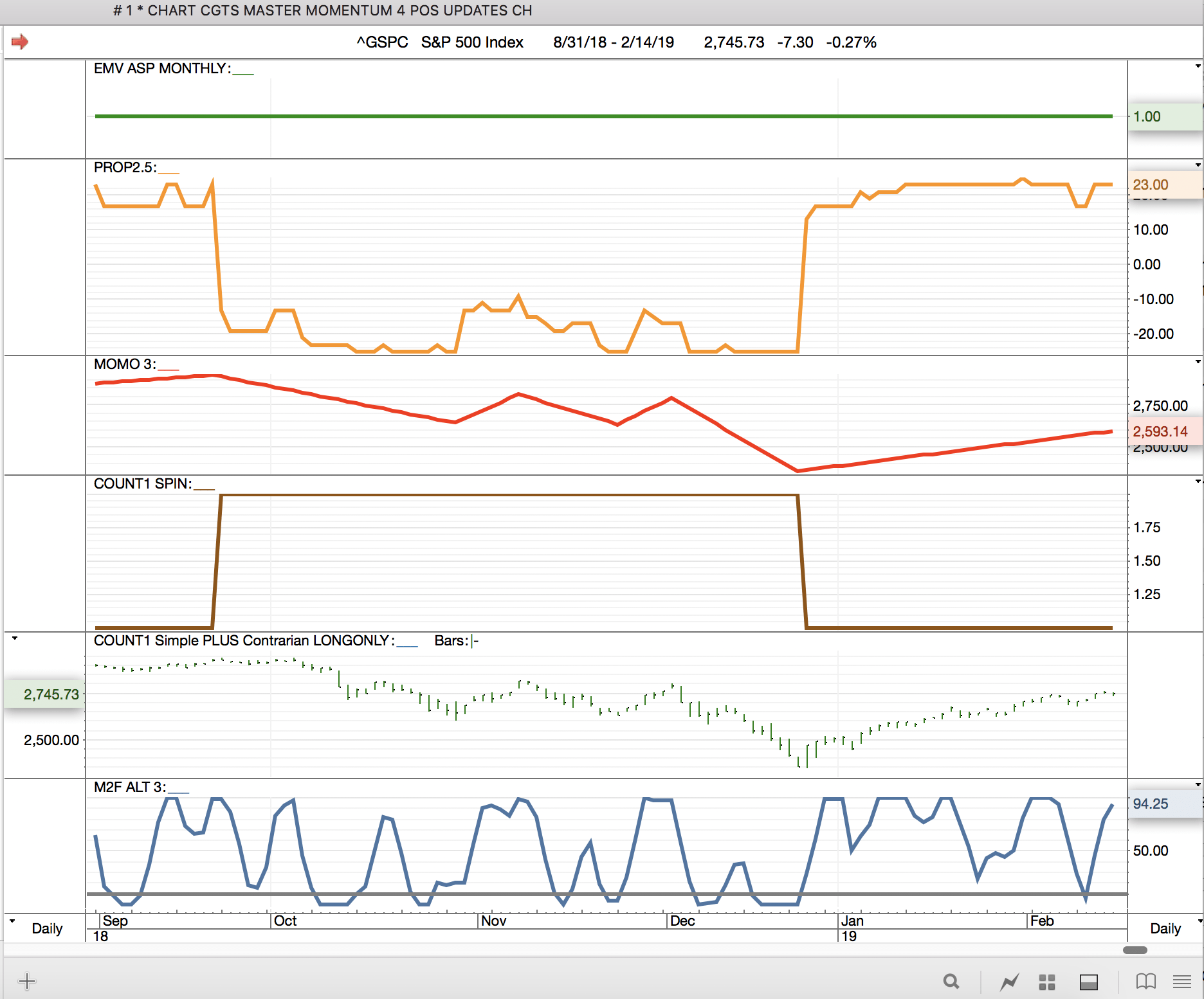Expand the EMV ASP MONTHLY pane menu arrow
1204x999 pixels.
click(x=1198, y=66)
